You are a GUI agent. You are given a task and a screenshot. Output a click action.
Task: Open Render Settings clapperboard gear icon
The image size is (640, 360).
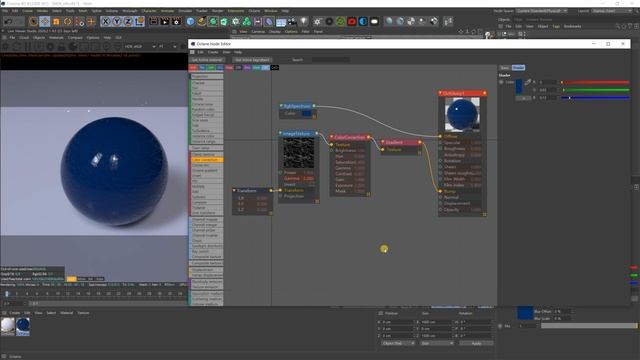[x=176, y=21]
